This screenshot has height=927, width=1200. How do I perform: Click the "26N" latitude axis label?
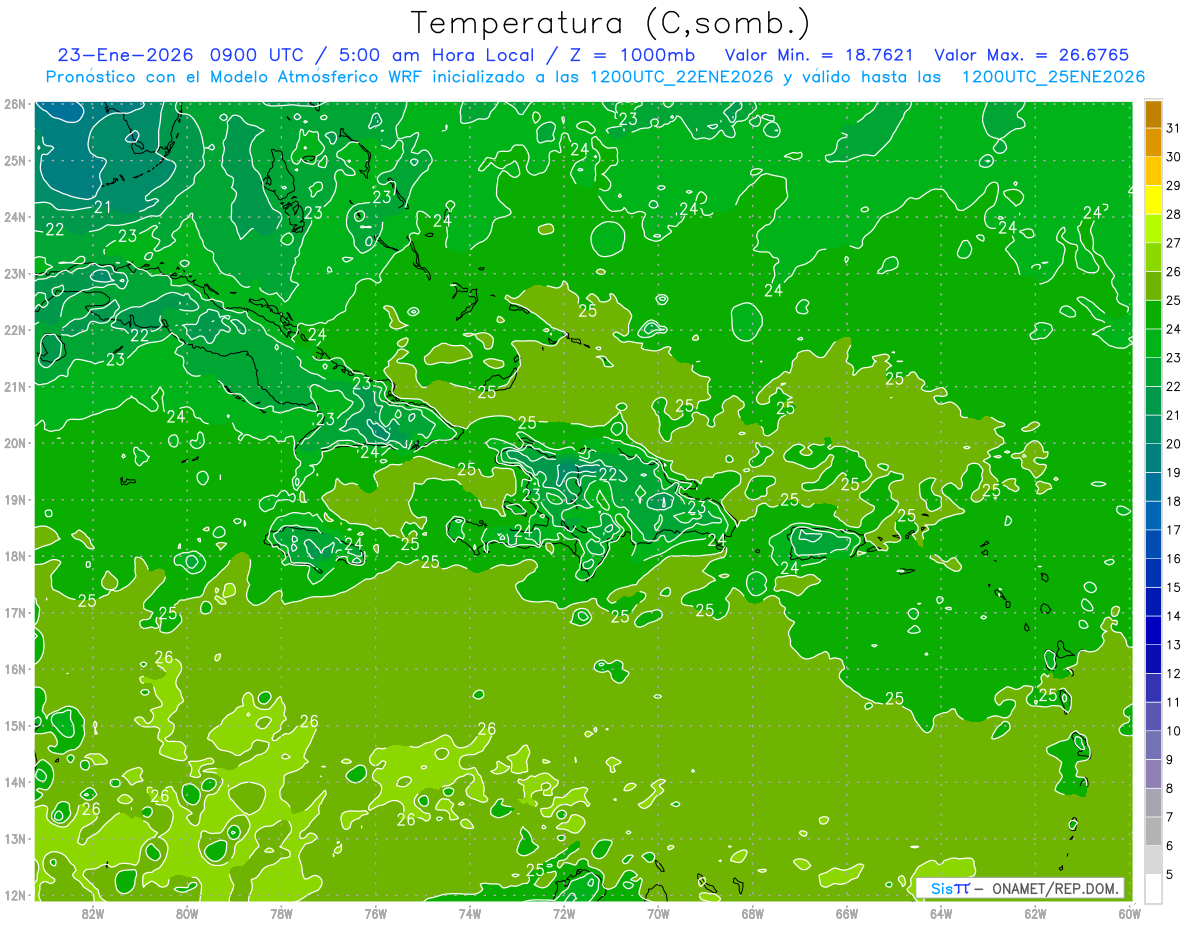click(x=14, y=104)
